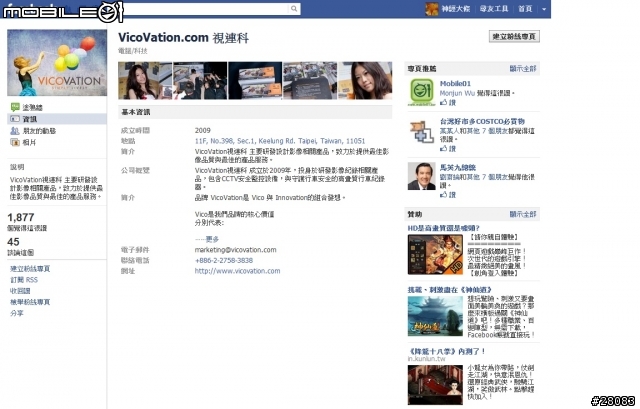Select the 朋友的動態 tab in sidebar
The image size is (640, 409).
39,131
